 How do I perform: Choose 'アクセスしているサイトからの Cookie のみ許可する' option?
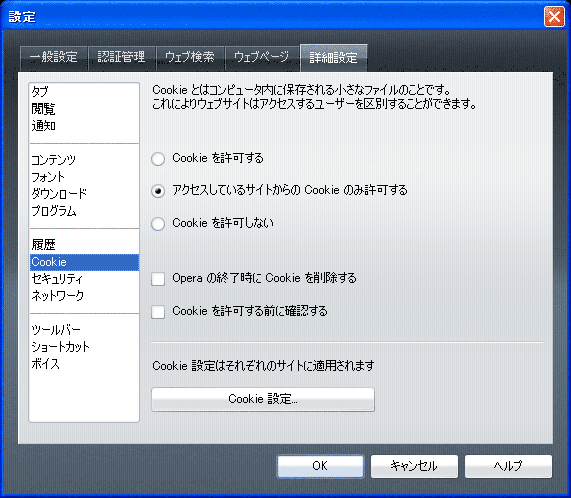[x=158, y=191]
